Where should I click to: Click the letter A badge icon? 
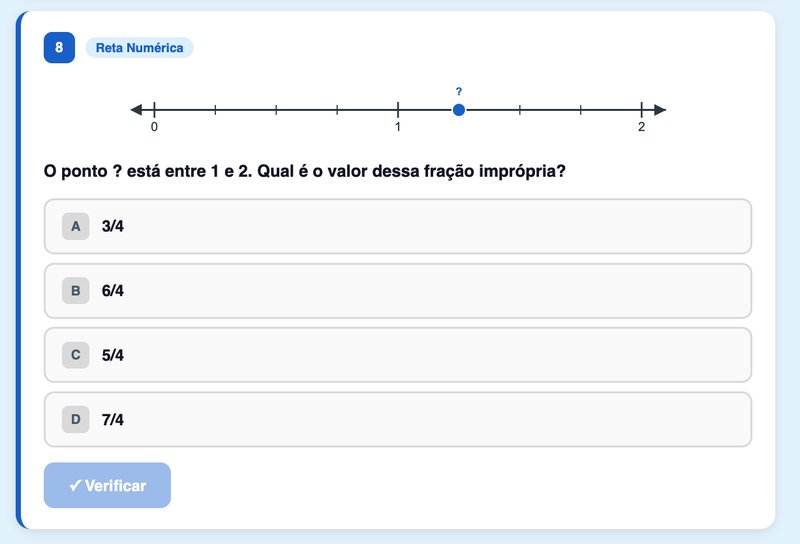[76, 226]
